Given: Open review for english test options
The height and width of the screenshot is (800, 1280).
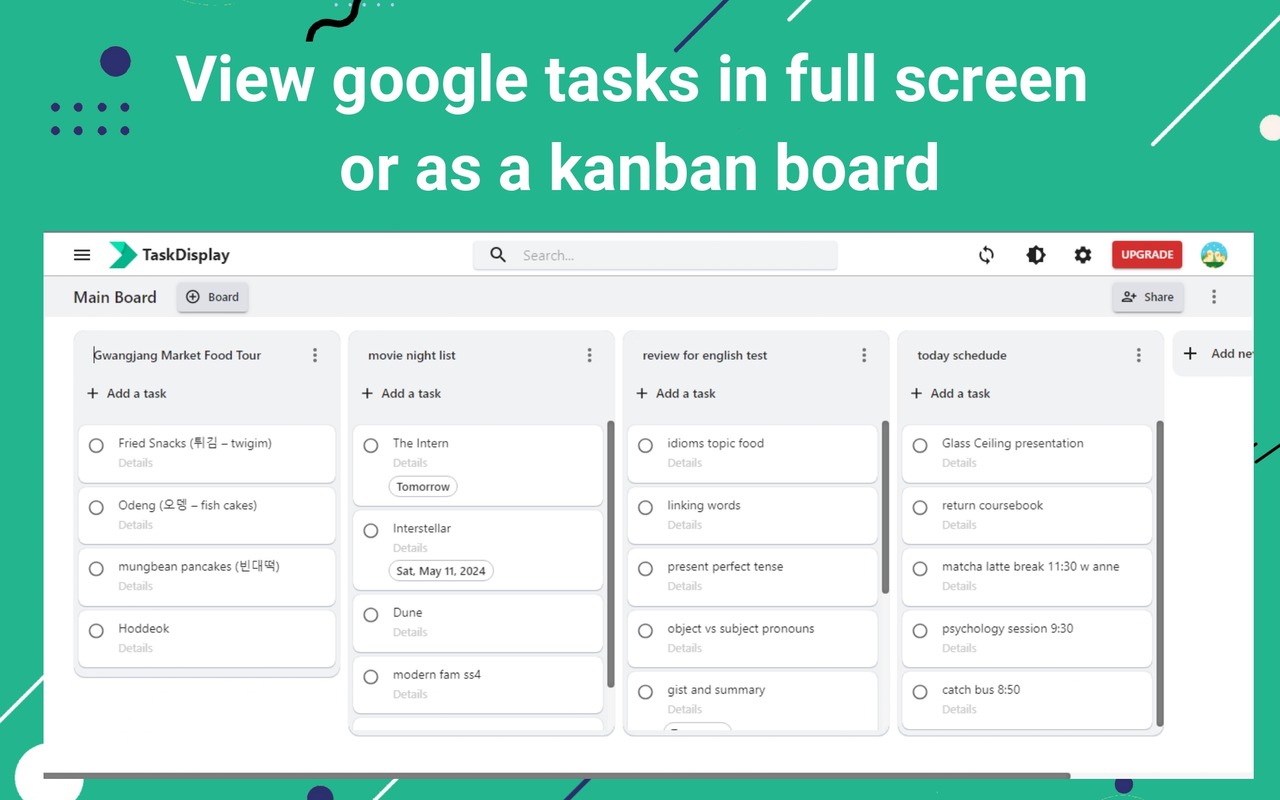Looking at the screenshot, I should [864, 355].
